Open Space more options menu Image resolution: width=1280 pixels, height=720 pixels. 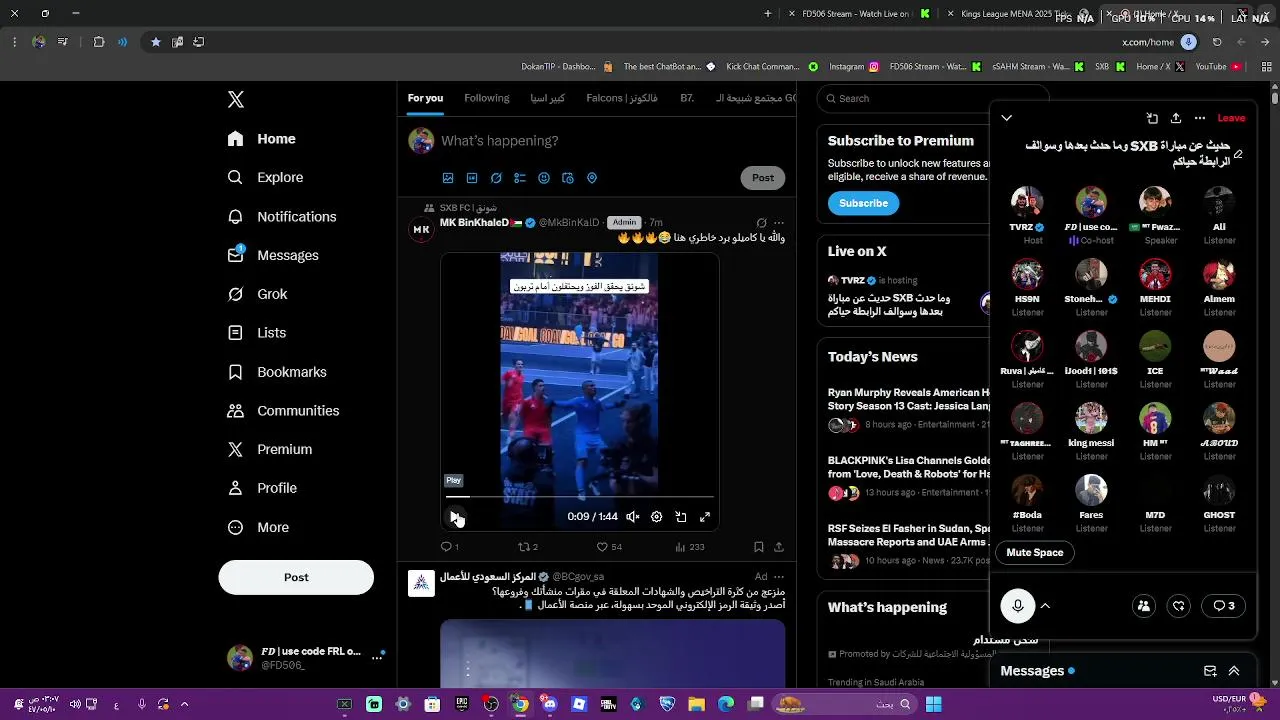point(1200,118)
